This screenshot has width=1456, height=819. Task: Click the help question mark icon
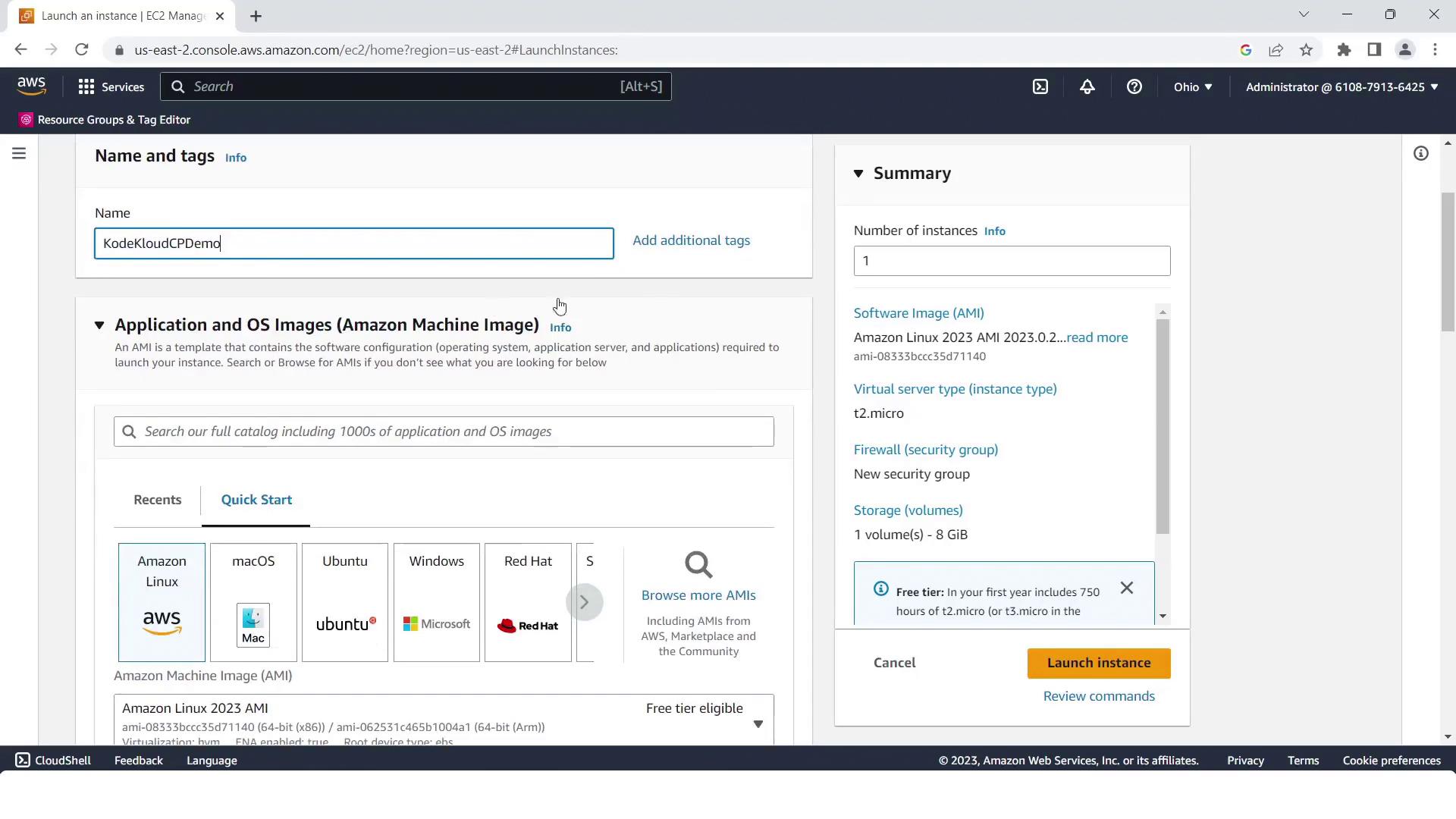tap(1134, 87)
